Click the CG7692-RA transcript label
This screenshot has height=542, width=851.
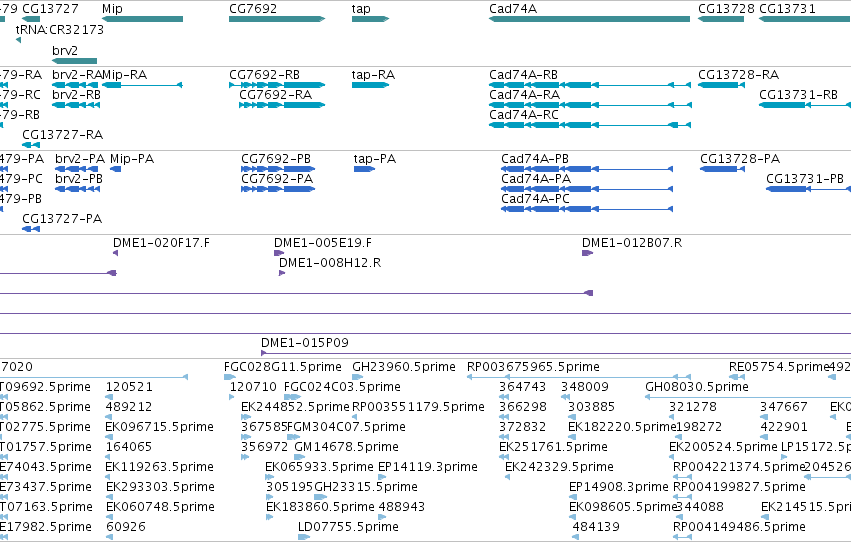[276, 94]
